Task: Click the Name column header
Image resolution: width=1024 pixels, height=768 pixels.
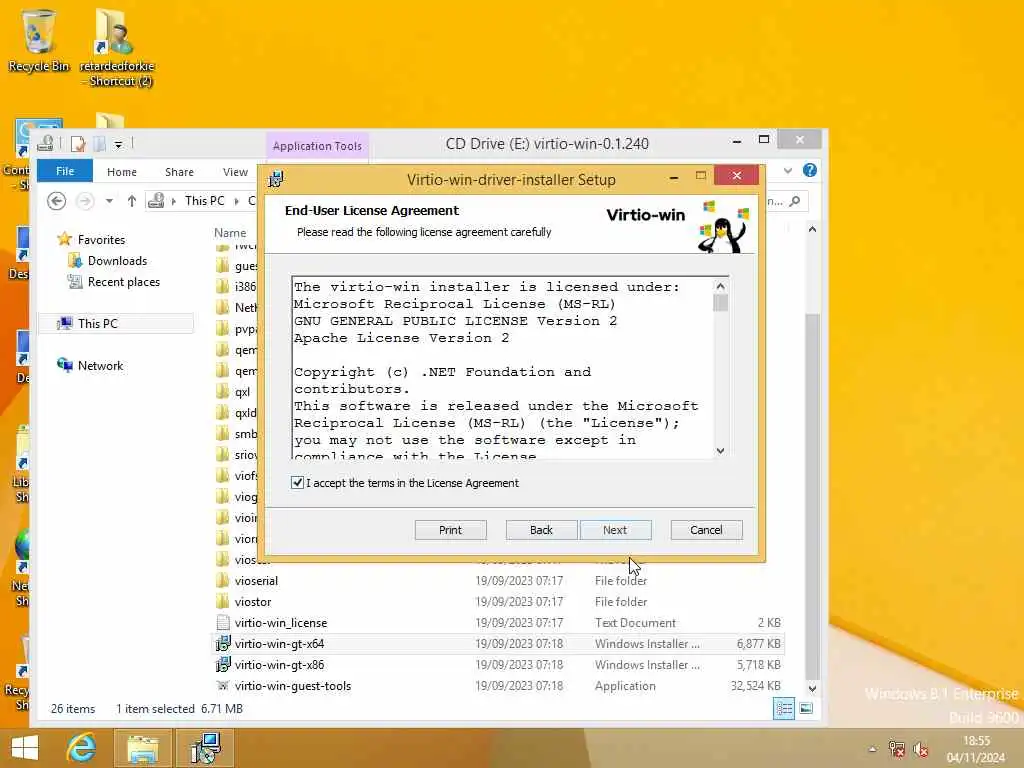Action: 230,232
